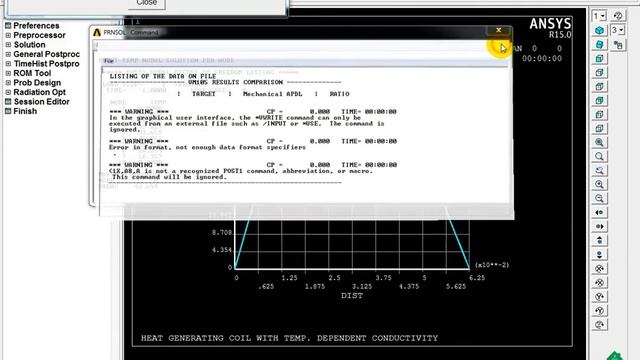Pan the model right
The height and width of the screenshot is (360, 640).
click(599, 227)
